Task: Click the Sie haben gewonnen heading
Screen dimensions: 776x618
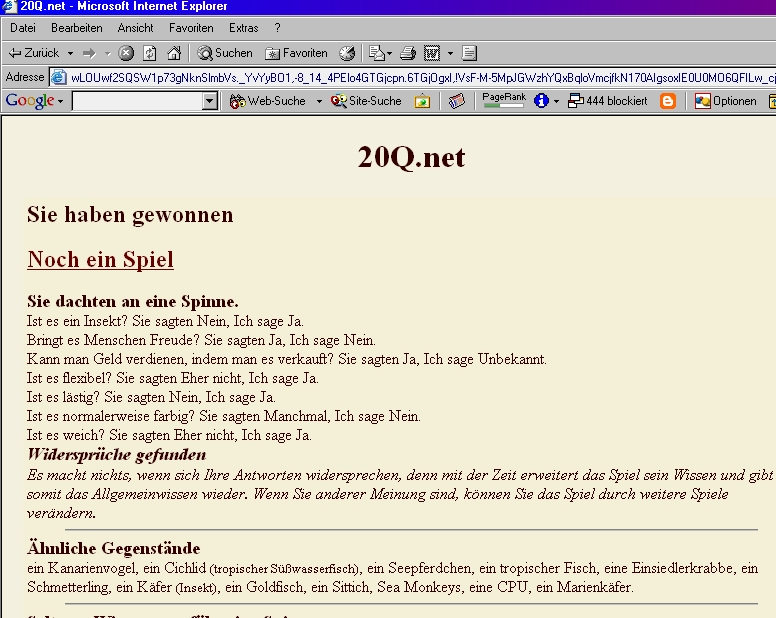Action: (x=130, y=215)
